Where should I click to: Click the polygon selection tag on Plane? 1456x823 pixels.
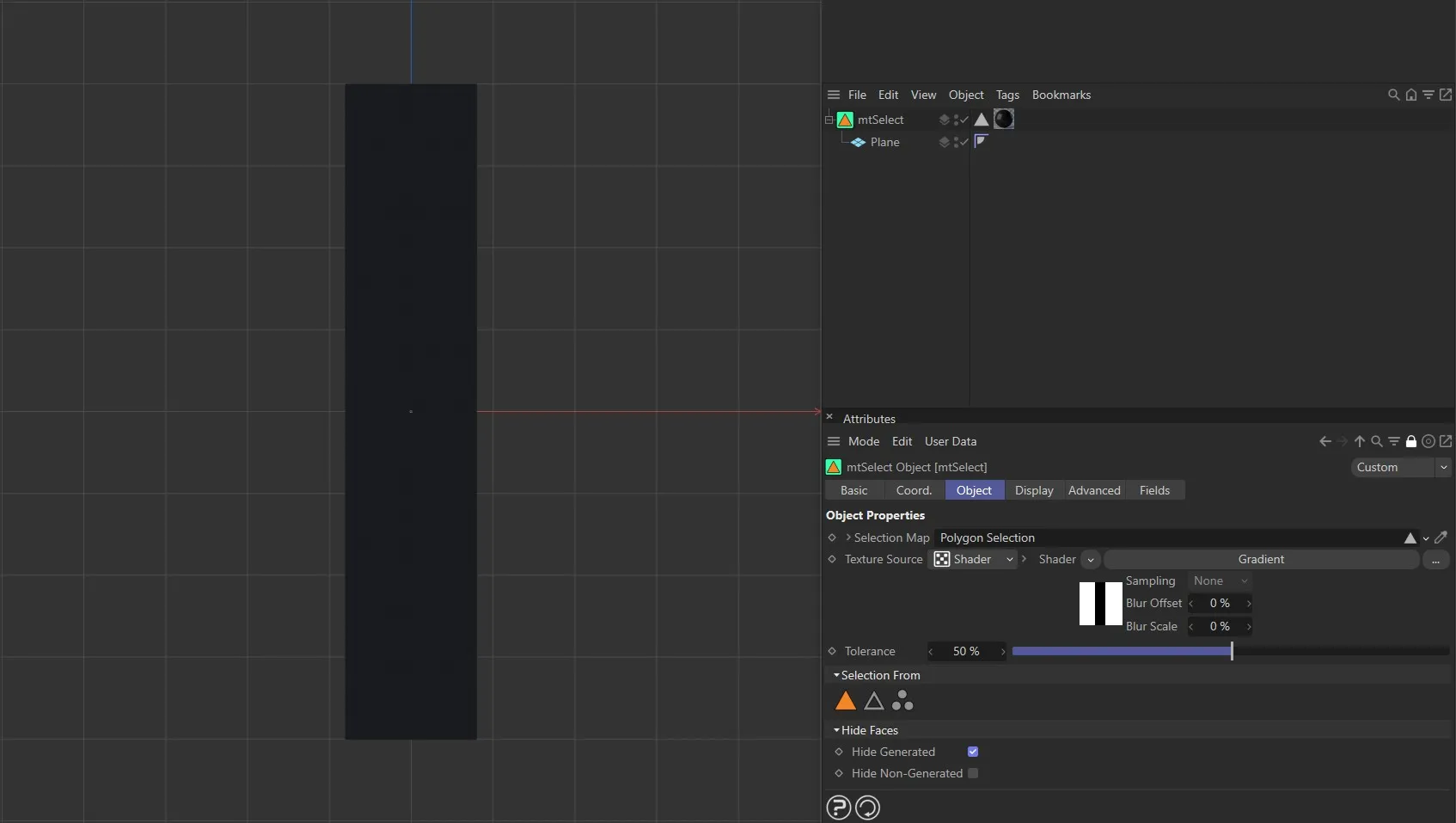coord(981,141)
